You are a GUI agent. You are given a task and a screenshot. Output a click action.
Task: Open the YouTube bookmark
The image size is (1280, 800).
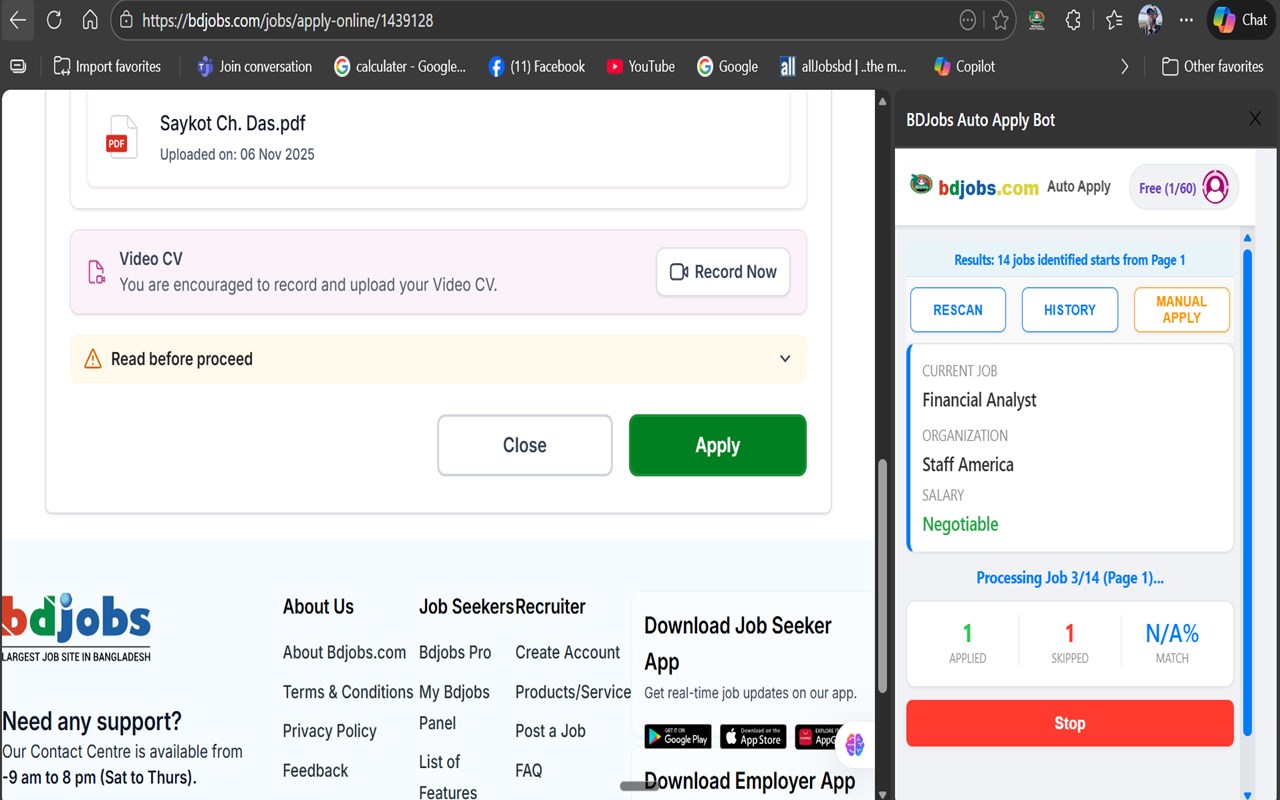pyautogui.click(x=641, y=66)
